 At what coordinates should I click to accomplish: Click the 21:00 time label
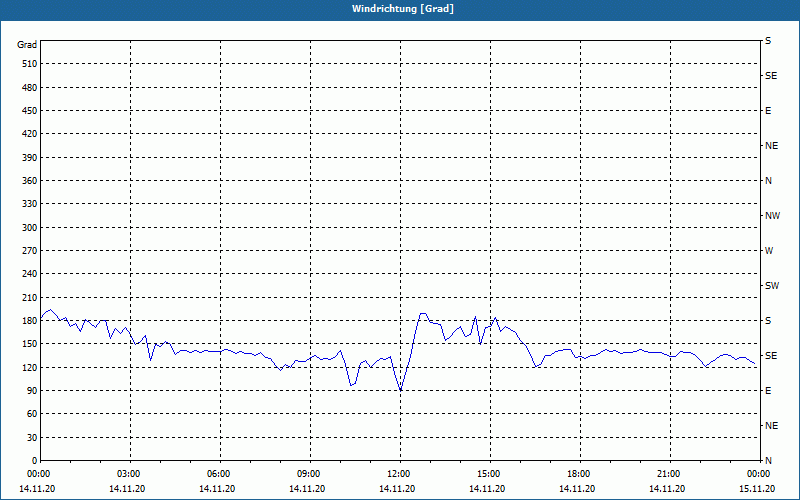[670, 474]
